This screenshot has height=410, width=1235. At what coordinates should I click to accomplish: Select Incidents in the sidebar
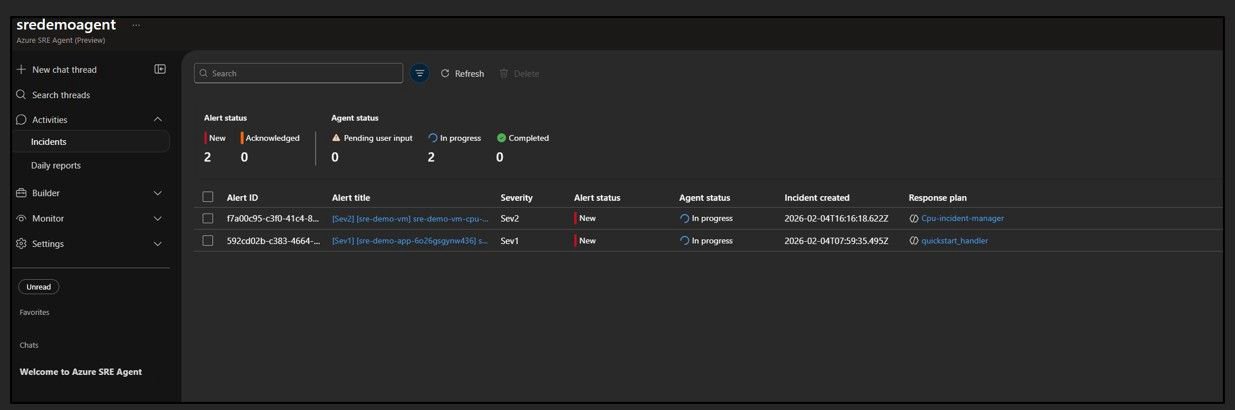[91, 142]
